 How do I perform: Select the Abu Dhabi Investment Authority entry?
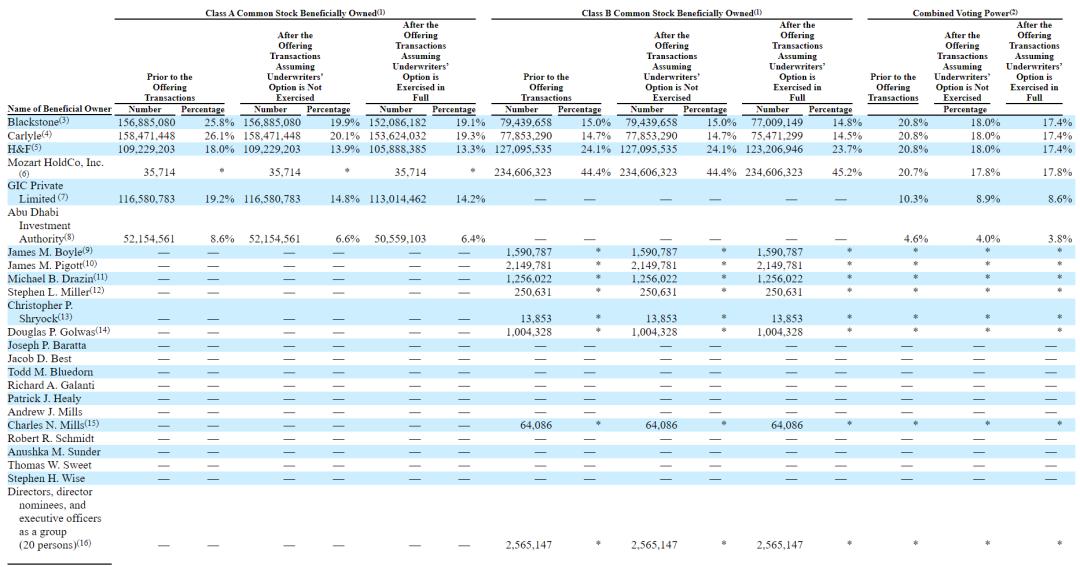point(45,226)
